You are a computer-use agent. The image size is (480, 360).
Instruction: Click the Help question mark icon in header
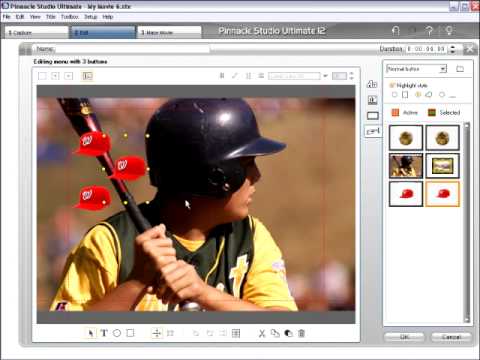point(429,31)
